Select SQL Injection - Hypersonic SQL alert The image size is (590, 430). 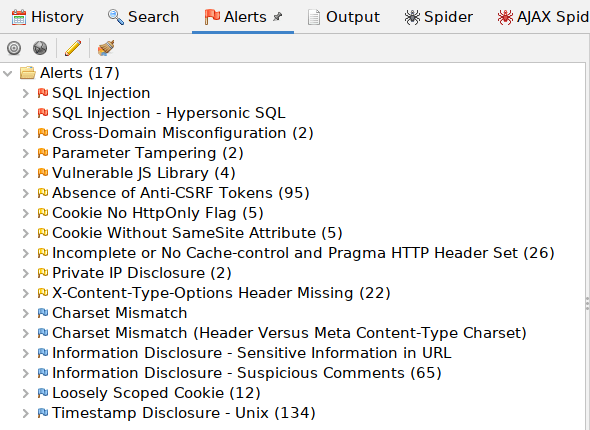coord(169,113)
